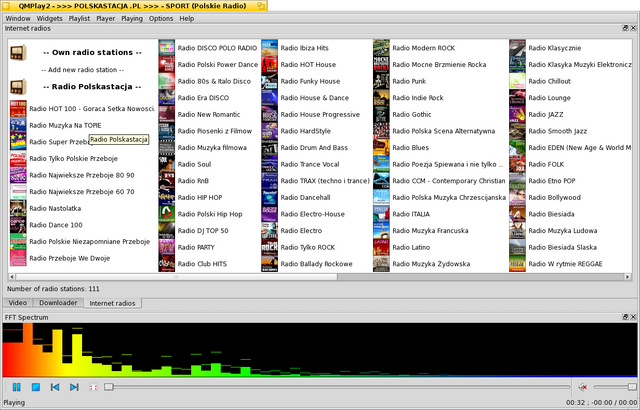Click Radio DISCO POLO RADIO thumbnail

click(x=167, y=48)
